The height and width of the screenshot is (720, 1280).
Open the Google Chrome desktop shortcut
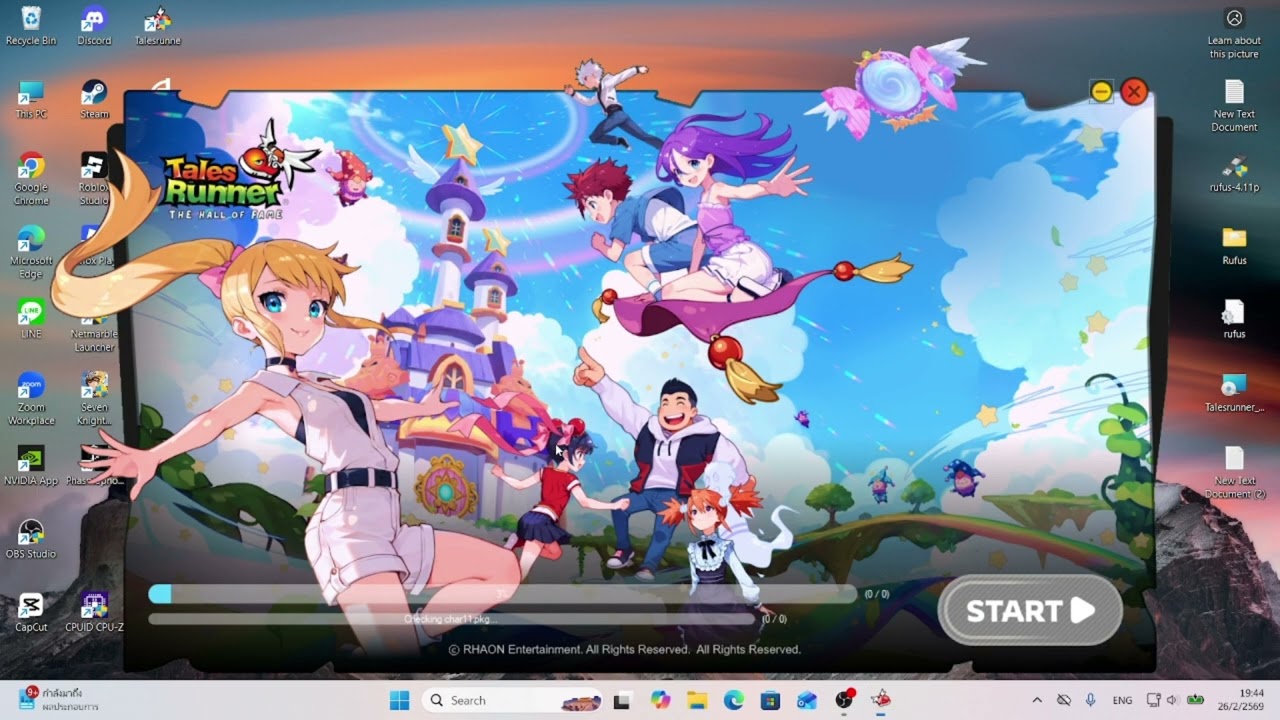(31, 179)
